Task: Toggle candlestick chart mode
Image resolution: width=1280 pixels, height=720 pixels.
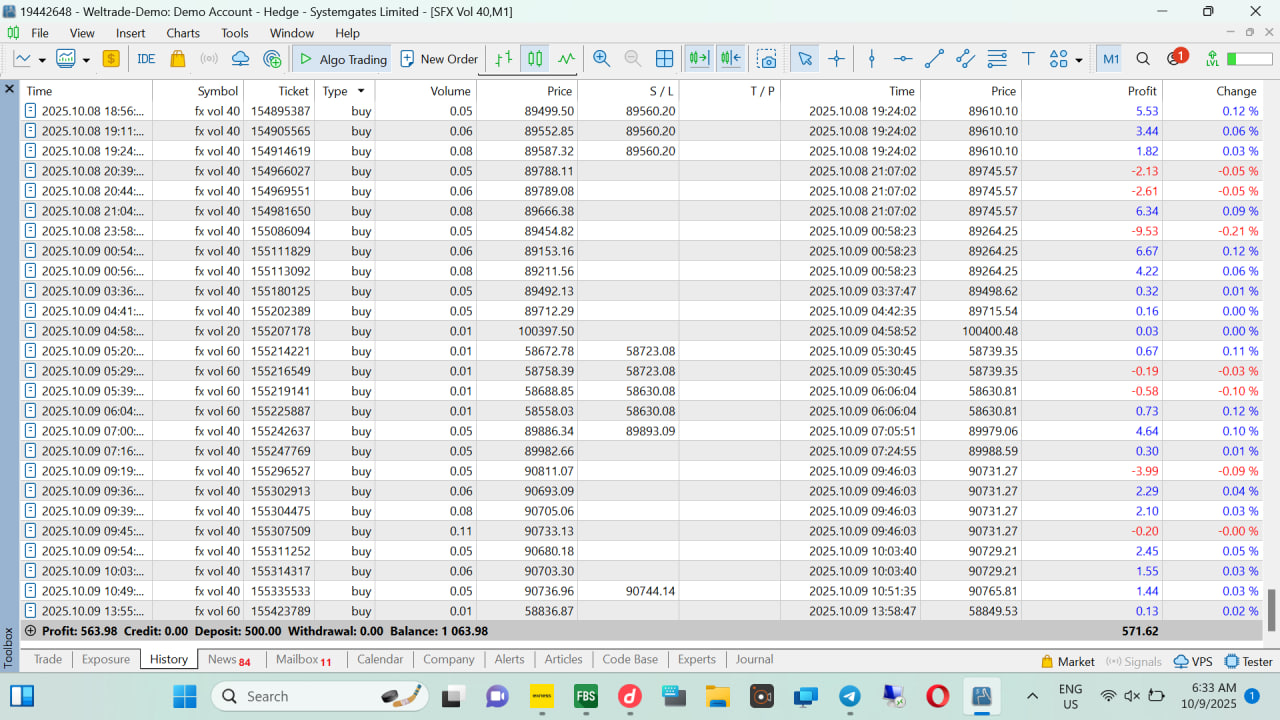Action: pyautogui.click(x=535, y=59)
